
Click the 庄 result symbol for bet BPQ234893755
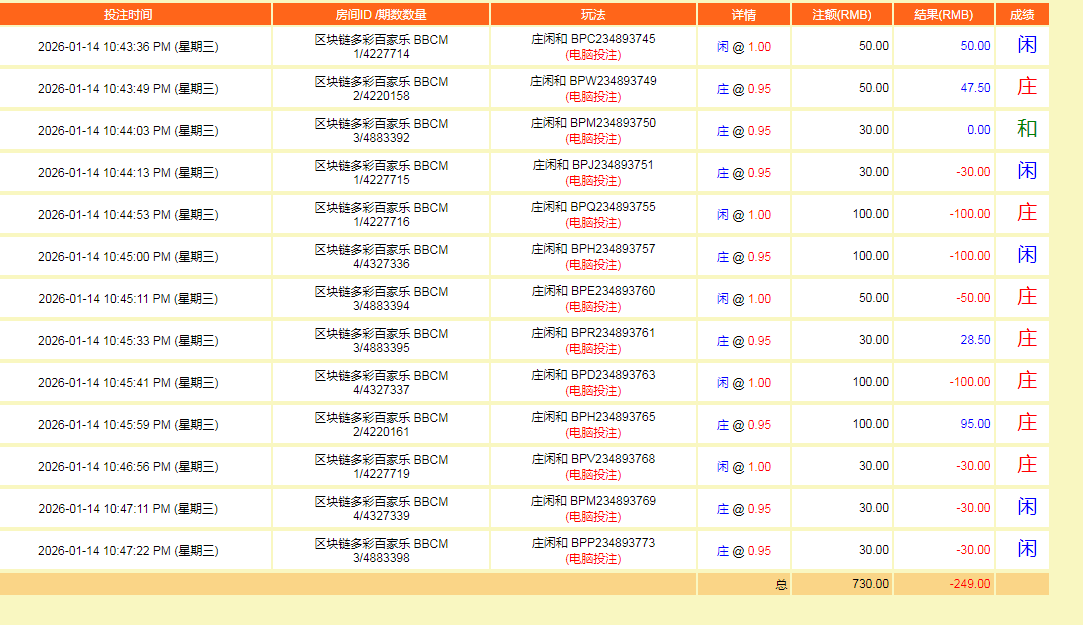pos(1026,213)
